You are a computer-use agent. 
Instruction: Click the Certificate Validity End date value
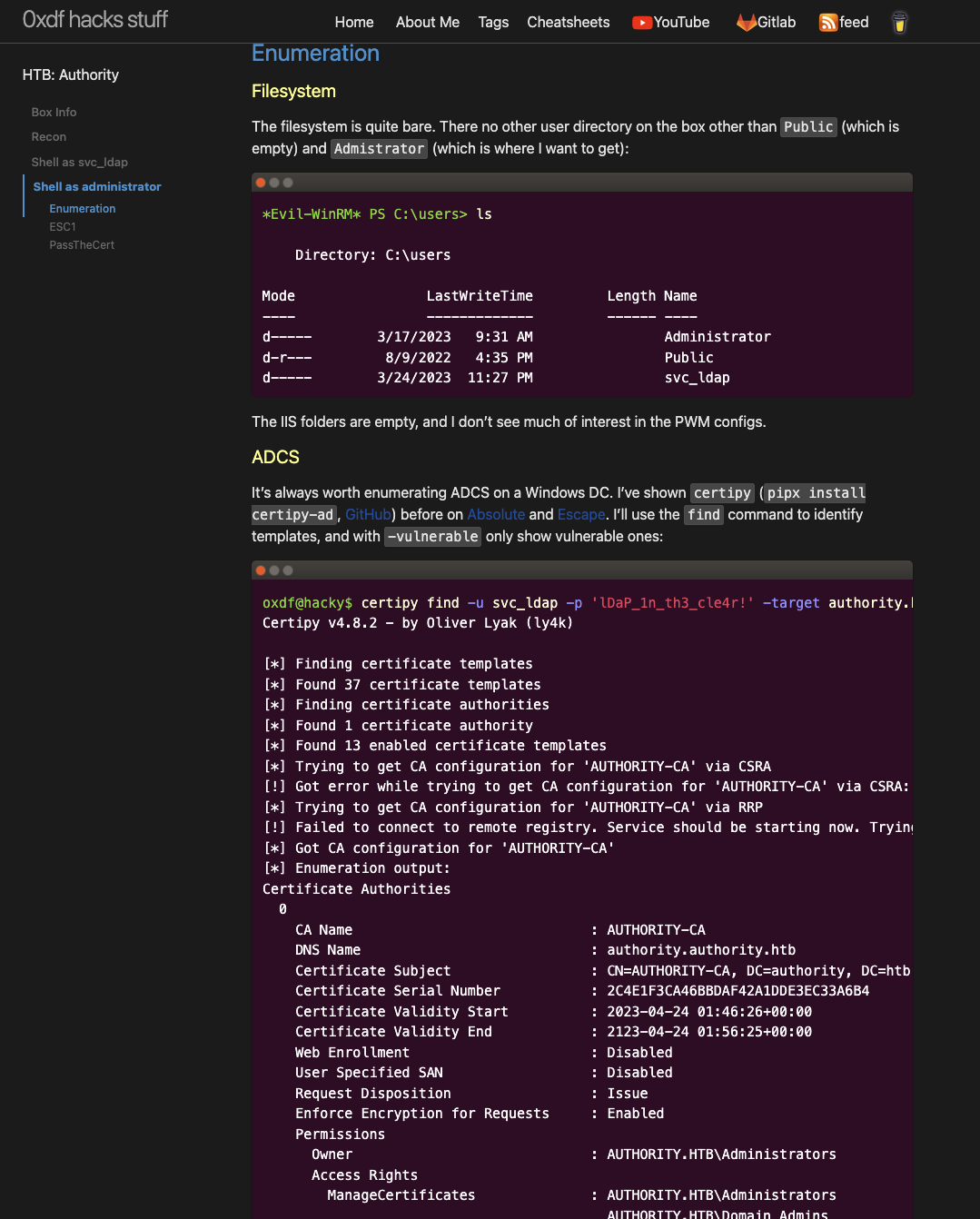[709, 1032]
